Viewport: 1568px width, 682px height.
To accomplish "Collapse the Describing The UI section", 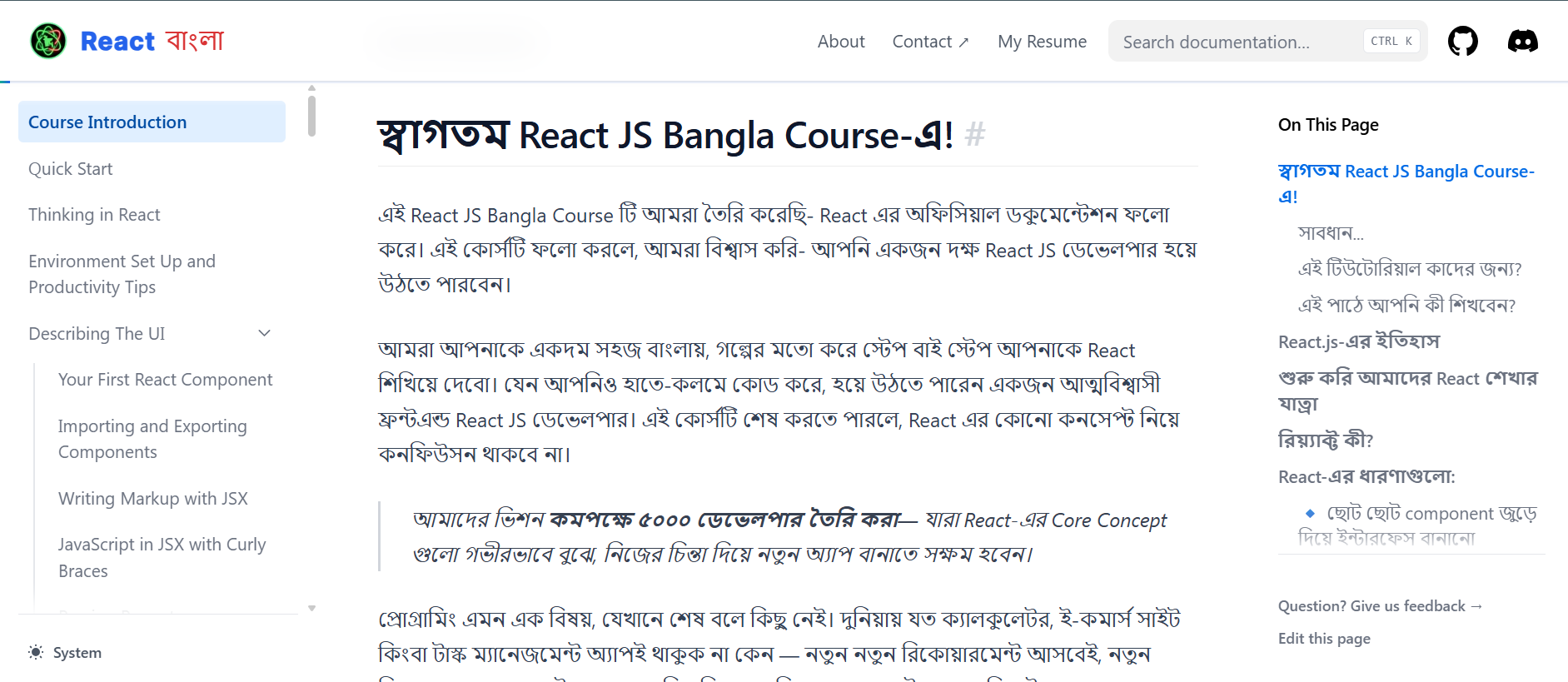I will 265,333.
